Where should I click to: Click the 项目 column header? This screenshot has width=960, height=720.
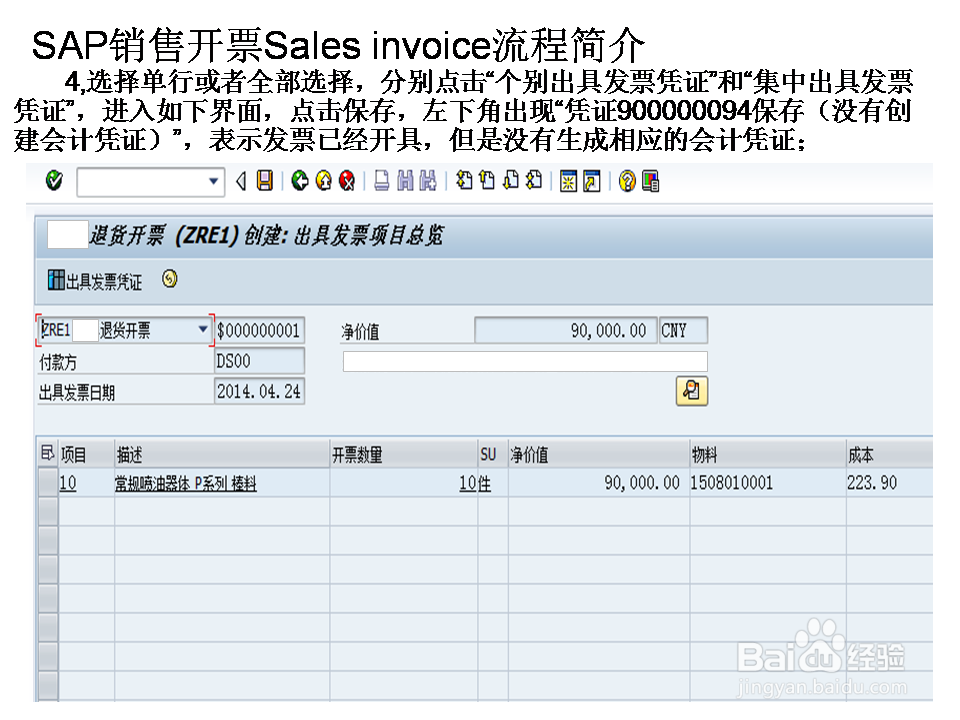point(86,455)
